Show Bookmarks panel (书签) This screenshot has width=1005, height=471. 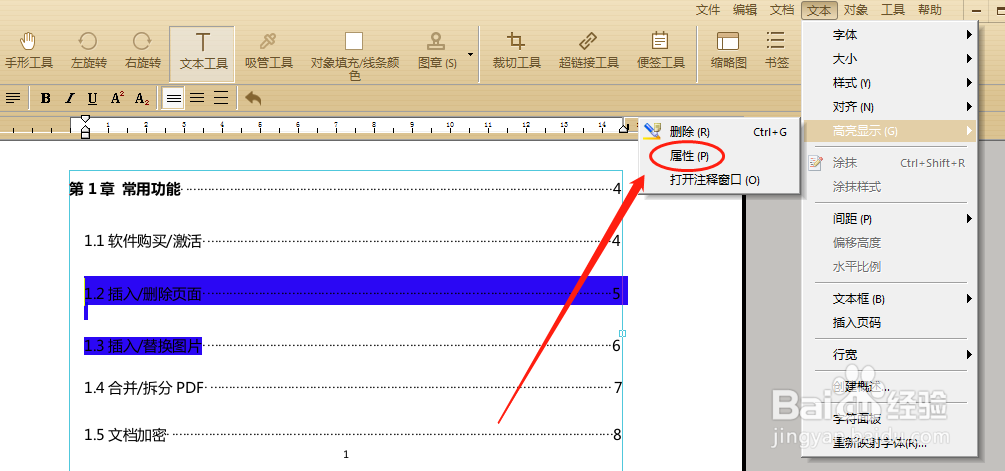click(776, 51)
